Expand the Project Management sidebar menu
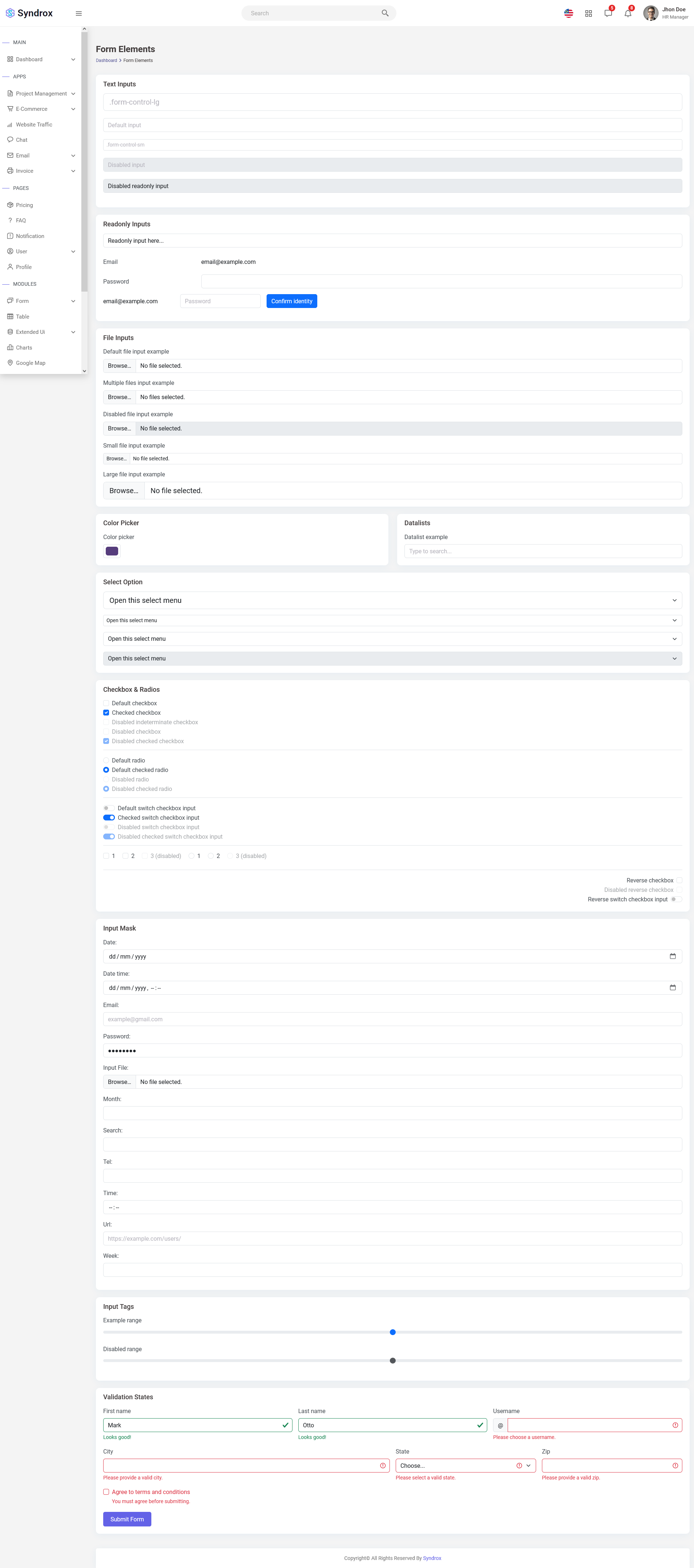 pos(42,94)
